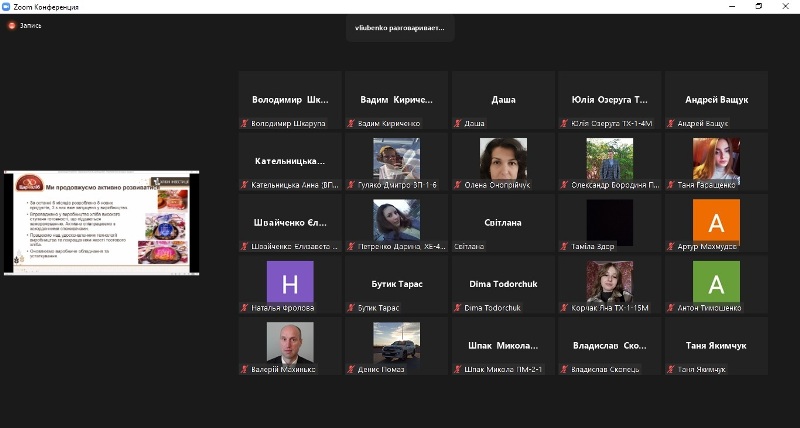Click the small 'Світлана' name label
This screenshot has width=800, height=428.
point(469,246)
